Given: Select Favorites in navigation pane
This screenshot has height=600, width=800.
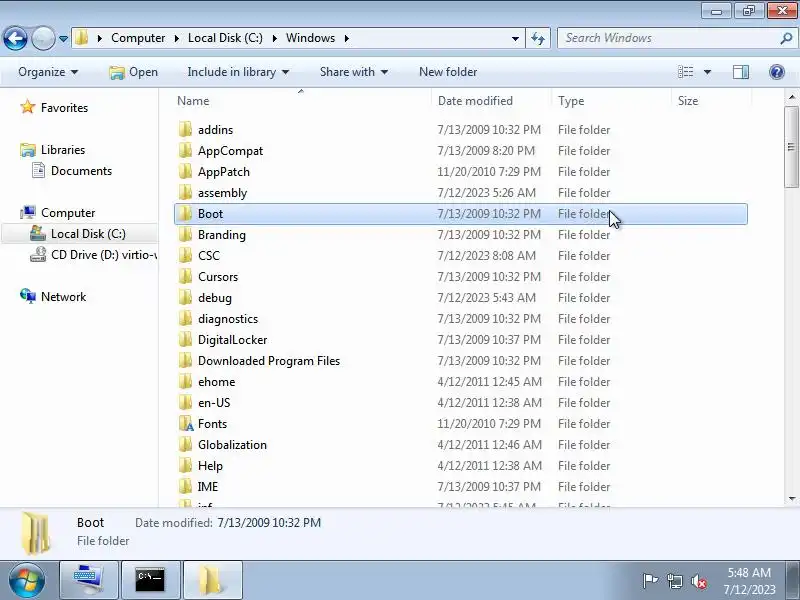Looking at the screenshot, I should [x=64, y=108].
